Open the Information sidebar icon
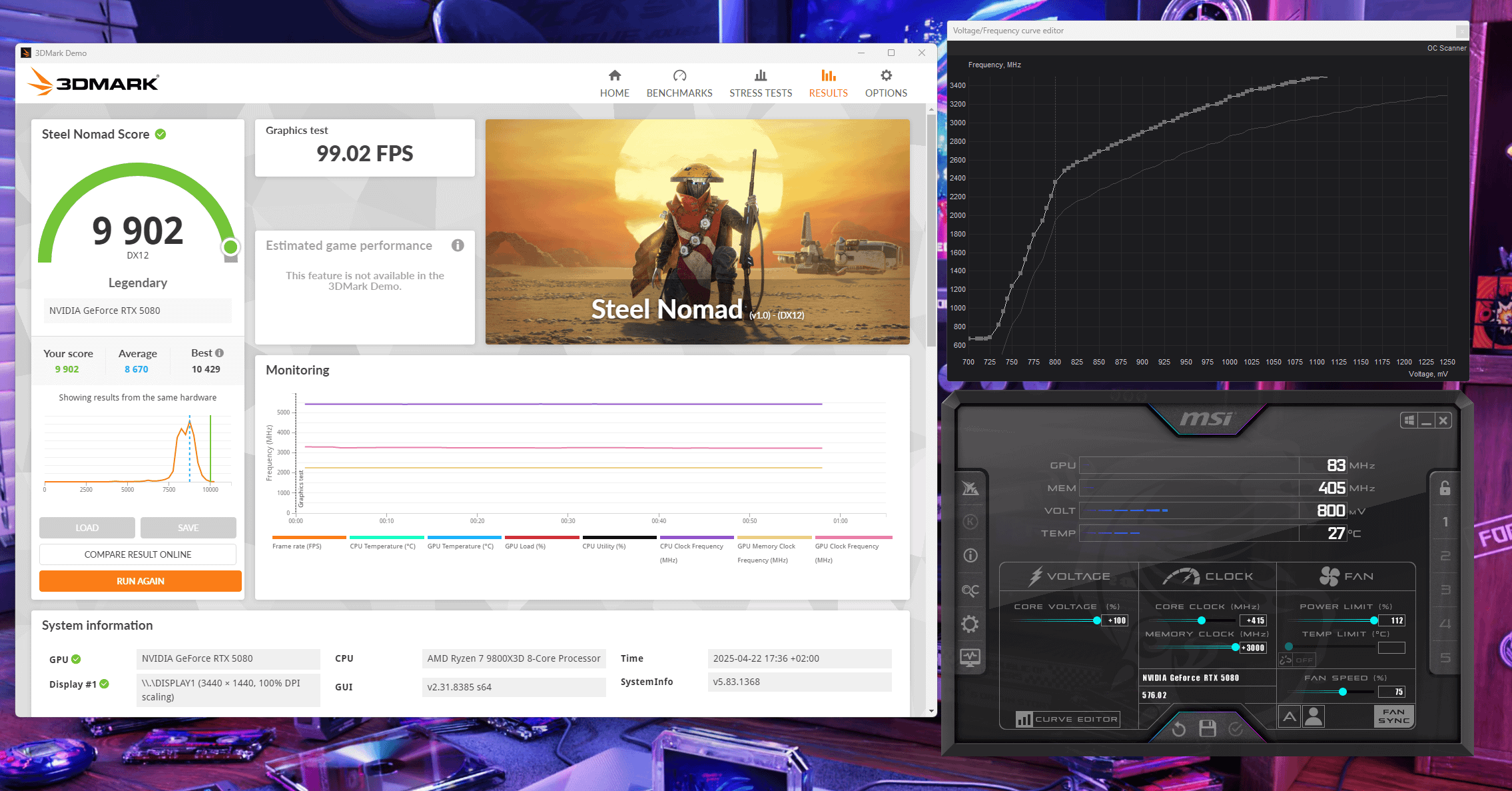The image size is (1512, 791). pyautogui.click(x=970, y=555)
